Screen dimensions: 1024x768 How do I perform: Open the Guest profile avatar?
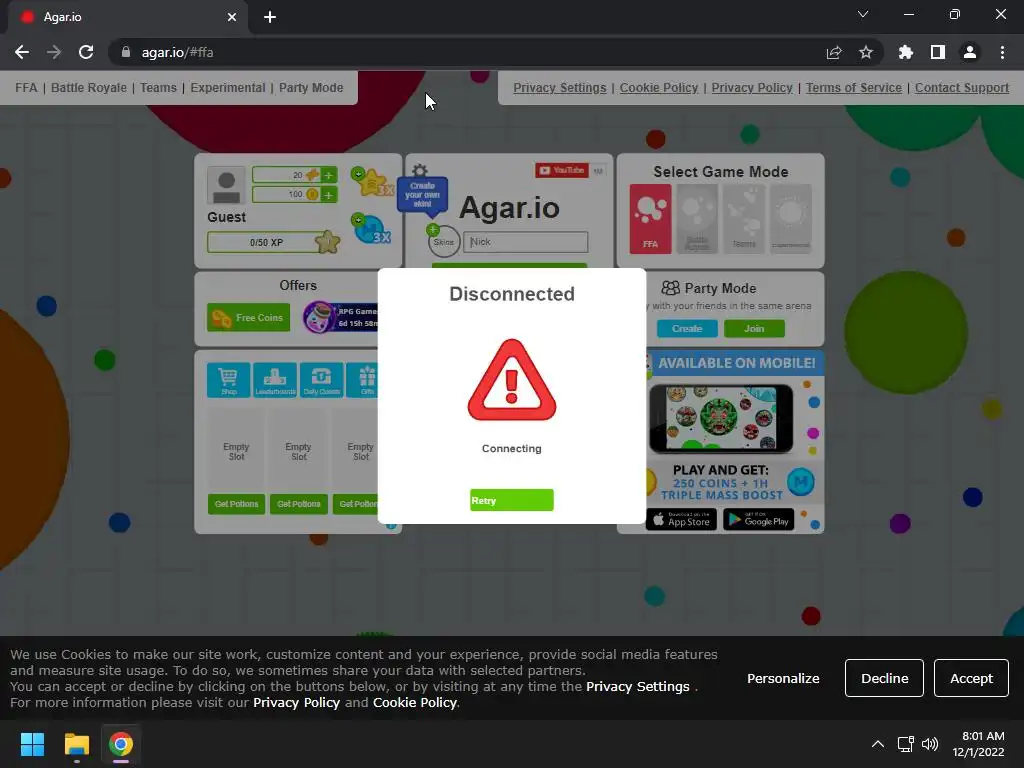[226, 185]
